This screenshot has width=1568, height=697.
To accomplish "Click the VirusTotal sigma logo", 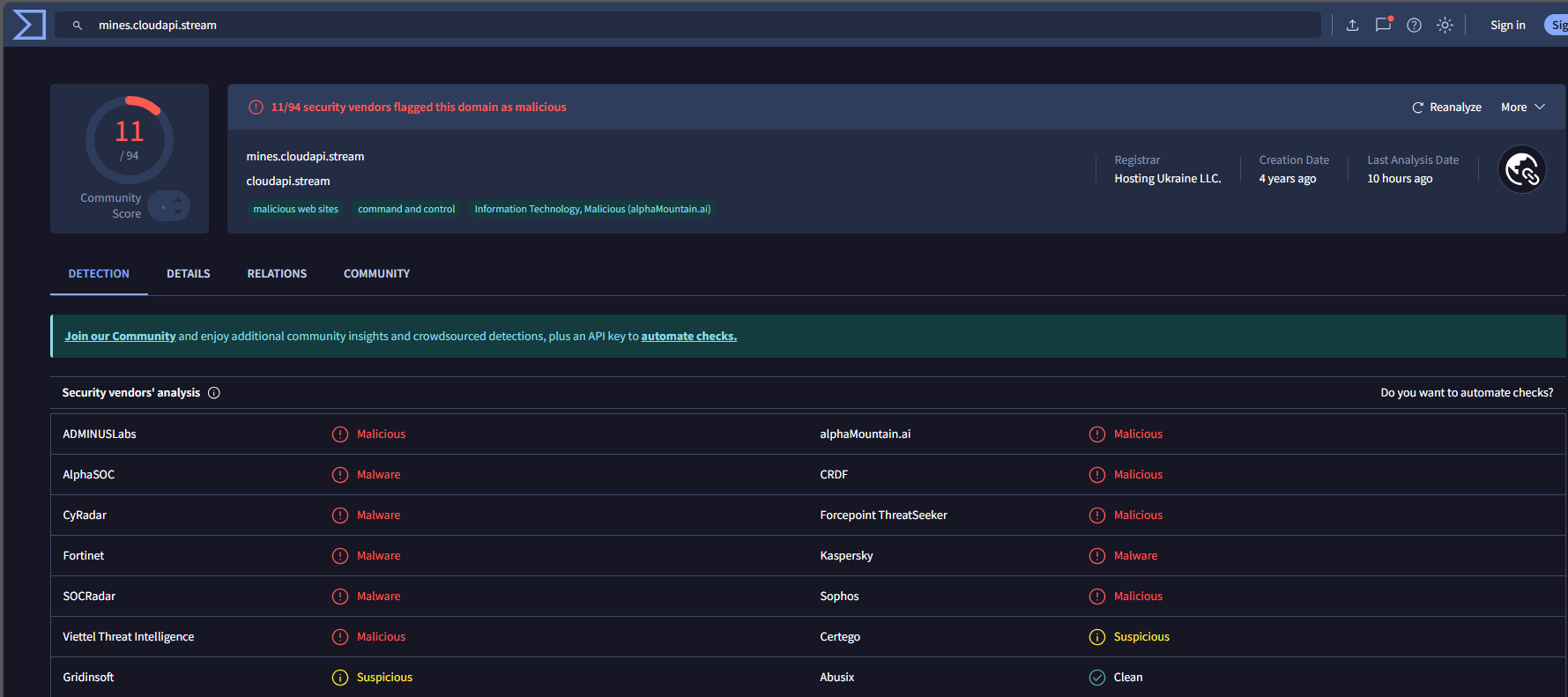I will coord(28,25).
